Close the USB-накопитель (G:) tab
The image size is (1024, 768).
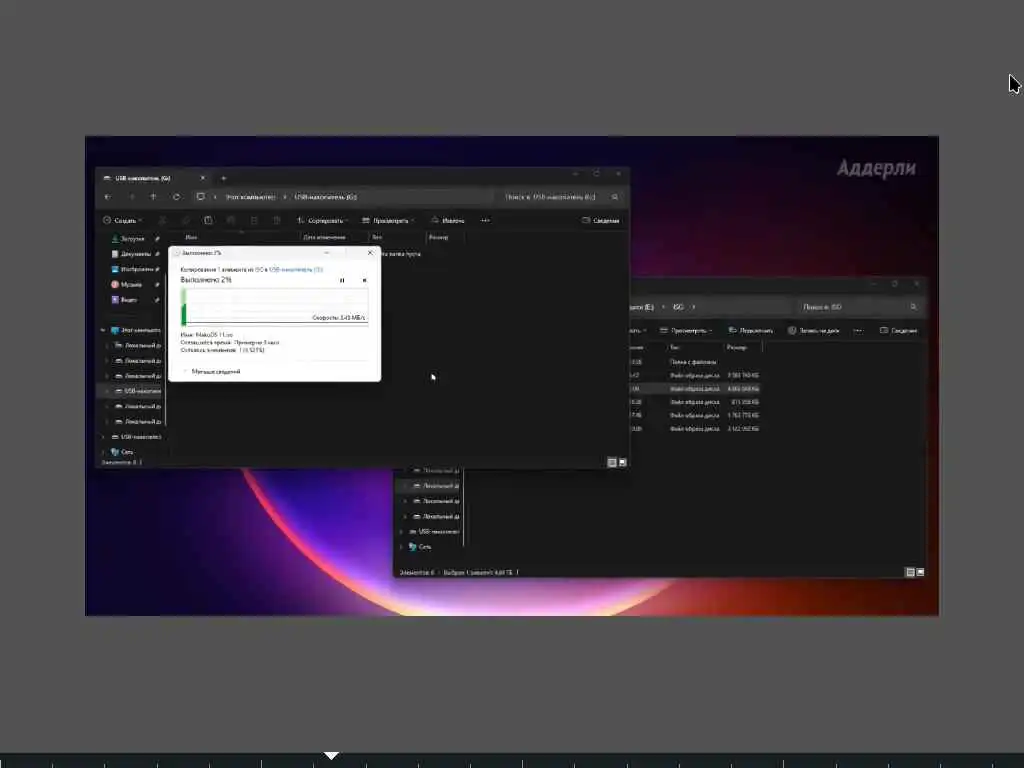[202, 178]
